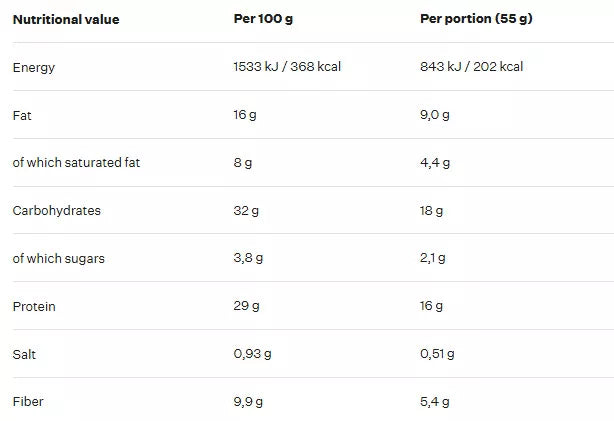The height and width of the screenshot is (421, 614).
Task: Click the 0,51 g salt per portion value
Action: 437,354
